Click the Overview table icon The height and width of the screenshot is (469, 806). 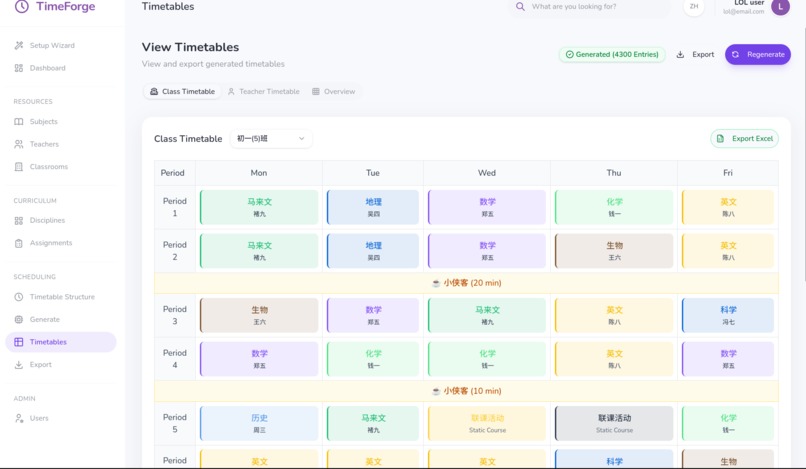316,92
